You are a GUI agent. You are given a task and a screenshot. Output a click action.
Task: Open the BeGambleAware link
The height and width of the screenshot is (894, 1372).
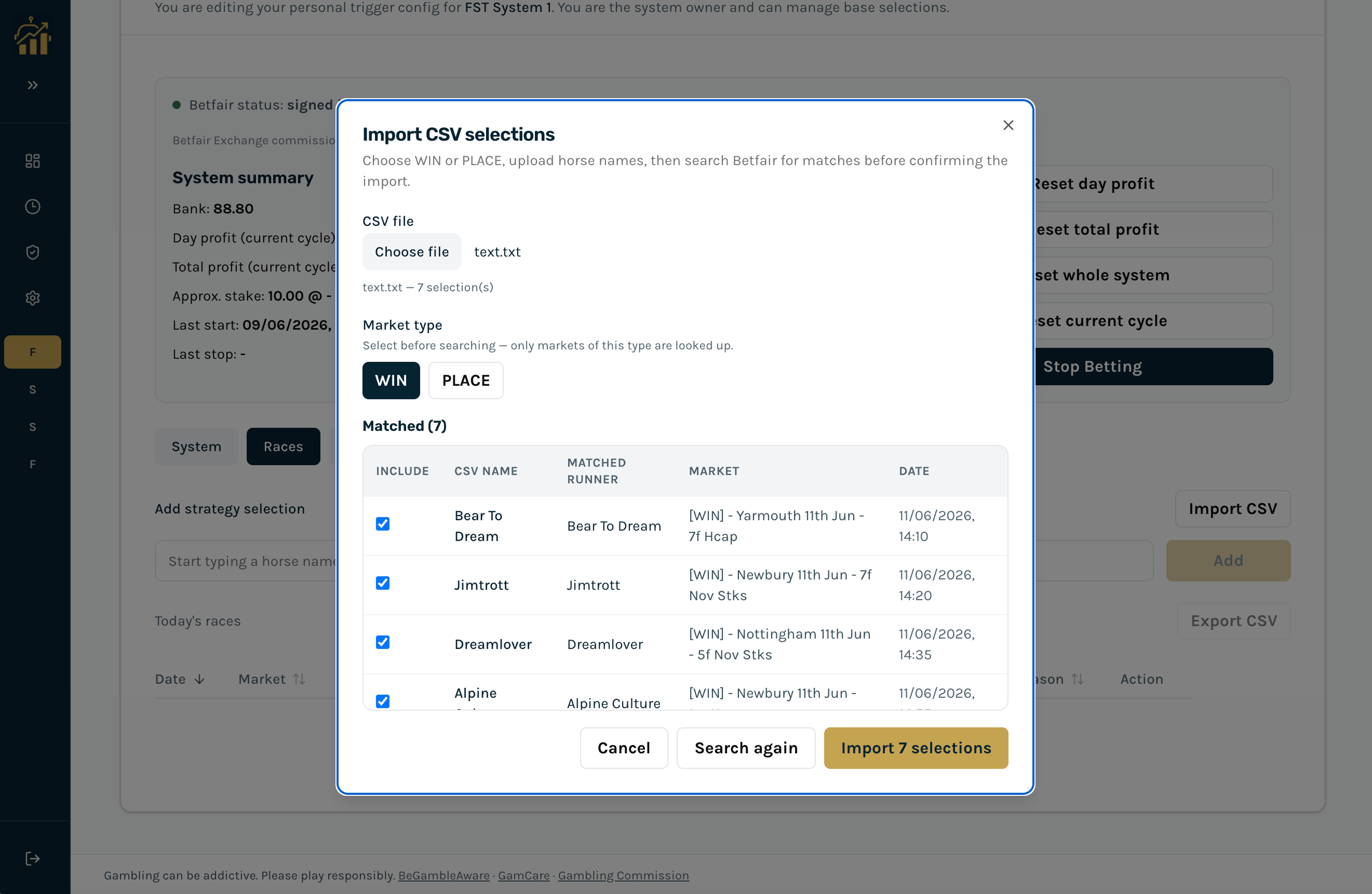point(444,875)
